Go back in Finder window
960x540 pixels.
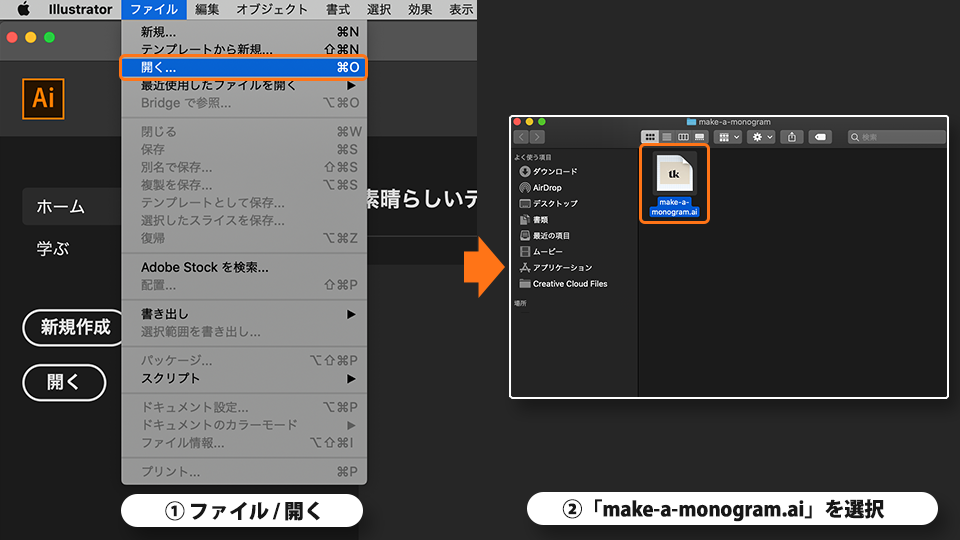click(521, 137)
